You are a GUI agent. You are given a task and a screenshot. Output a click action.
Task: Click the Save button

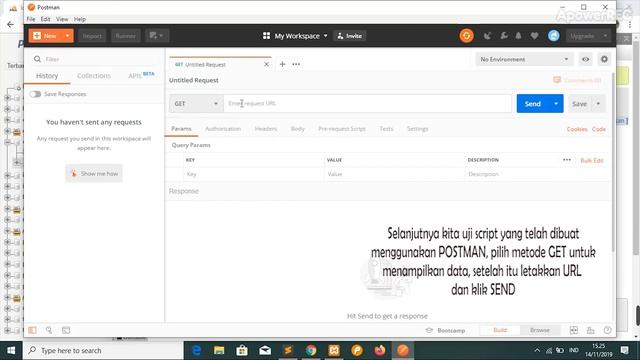pyautogui.click(x=580, y=104)
